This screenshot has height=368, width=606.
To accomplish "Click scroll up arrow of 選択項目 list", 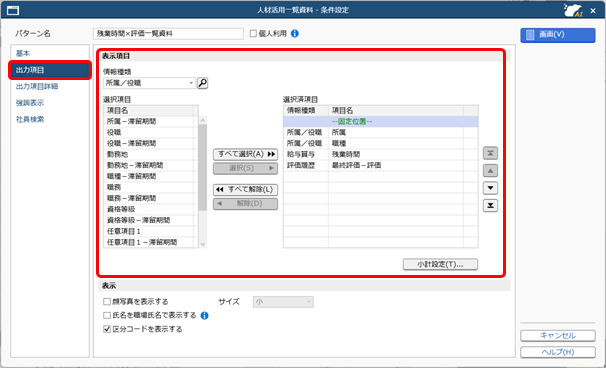I will 203,121.
